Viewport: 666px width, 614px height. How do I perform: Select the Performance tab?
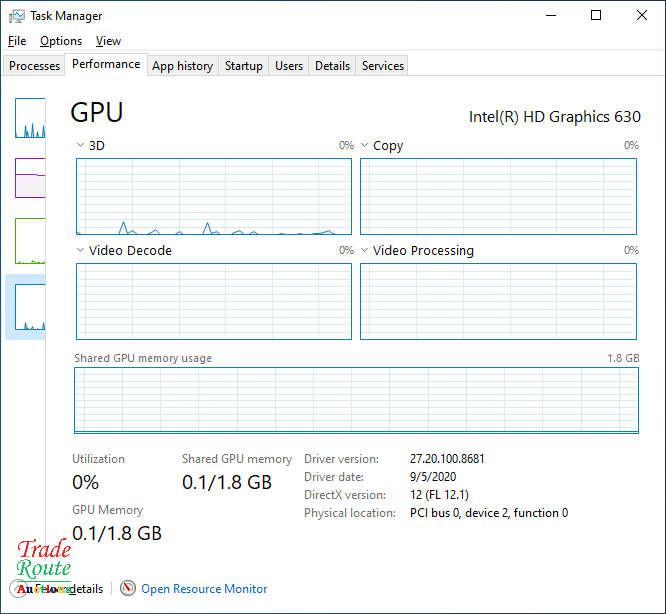[x=106, y=64]
